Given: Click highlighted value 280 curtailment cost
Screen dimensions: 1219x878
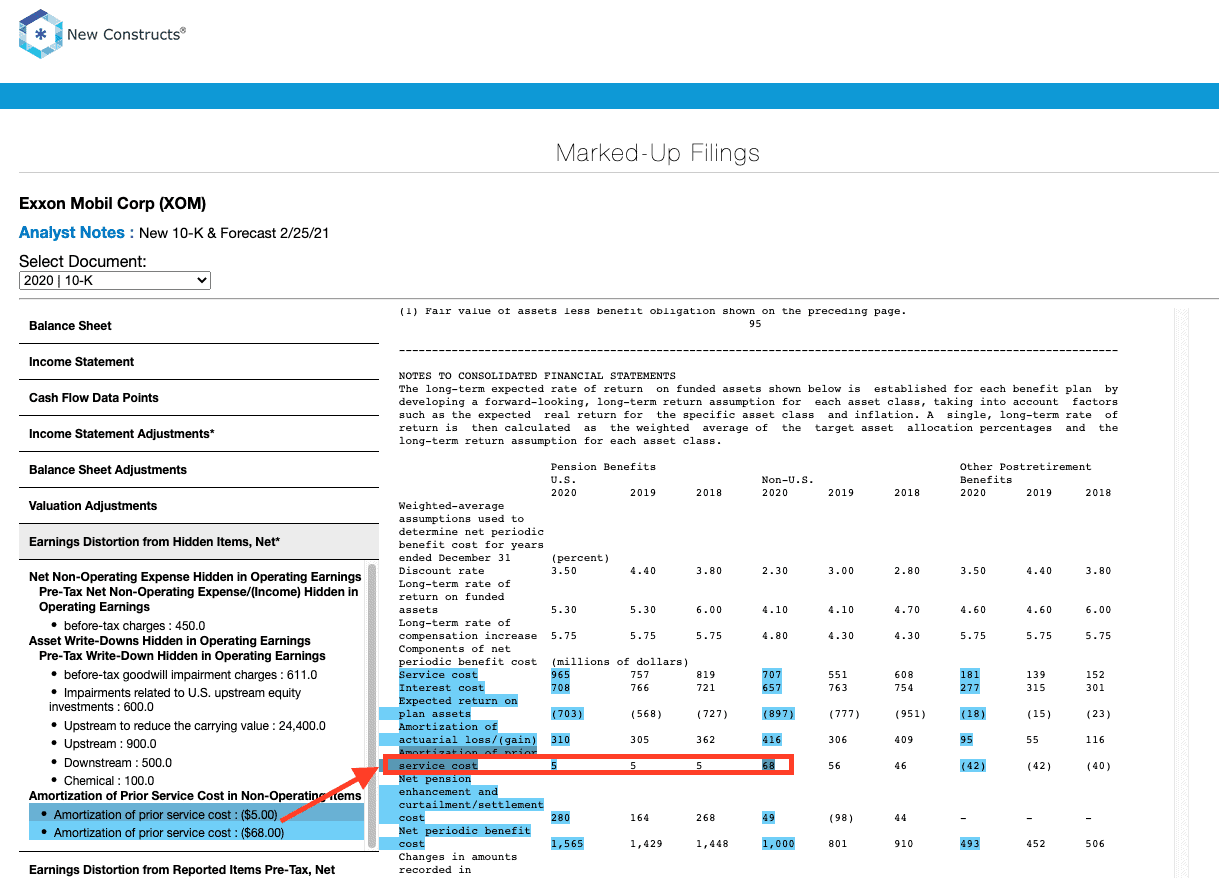Looking at the screenshot, I should pos(561,818).
